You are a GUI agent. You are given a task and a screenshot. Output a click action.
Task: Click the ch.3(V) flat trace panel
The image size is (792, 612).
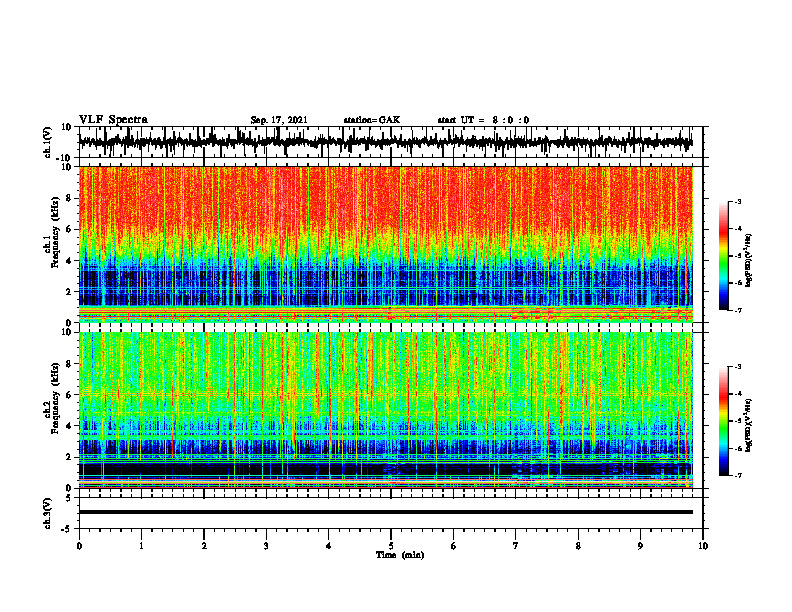tap(390, 513)
